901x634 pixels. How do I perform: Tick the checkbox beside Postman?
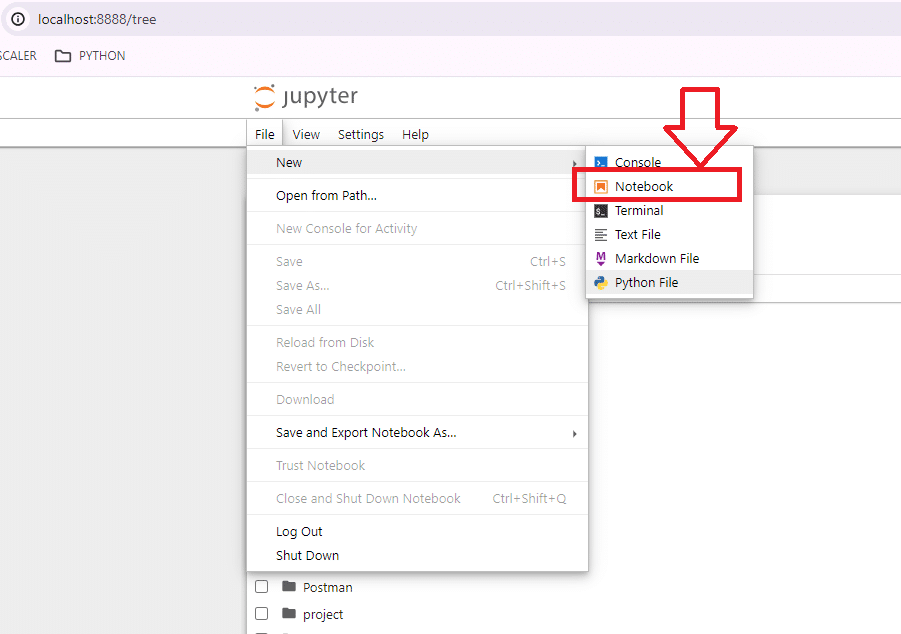point(261,586)
